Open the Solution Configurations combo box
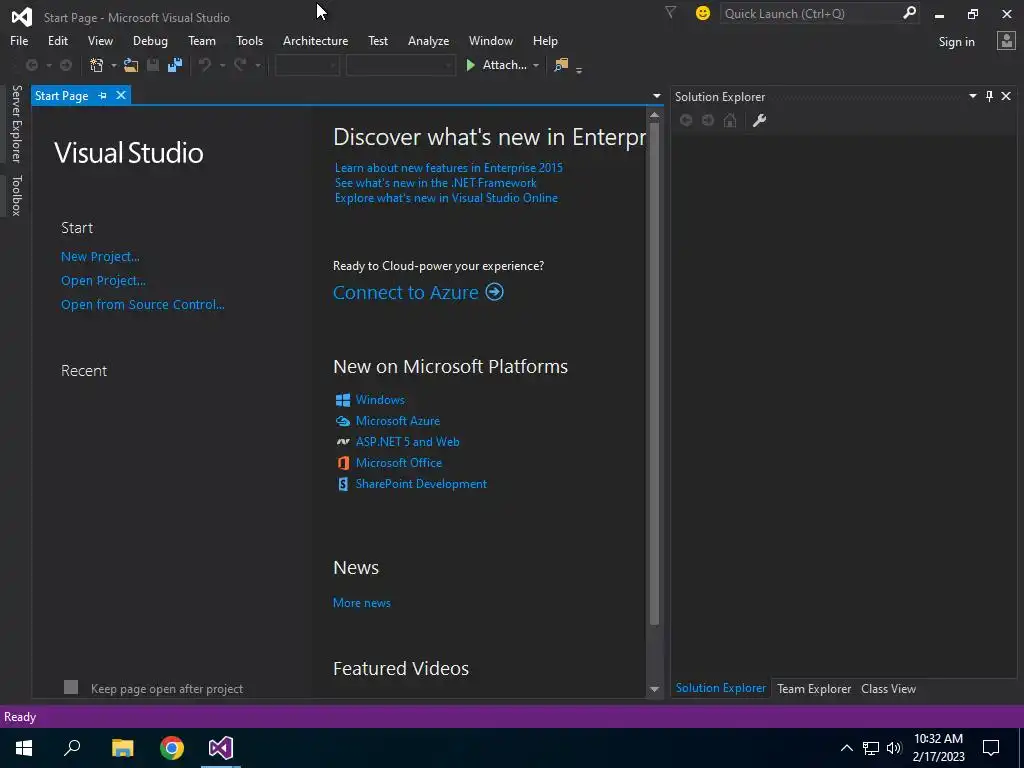 point(307,65)
